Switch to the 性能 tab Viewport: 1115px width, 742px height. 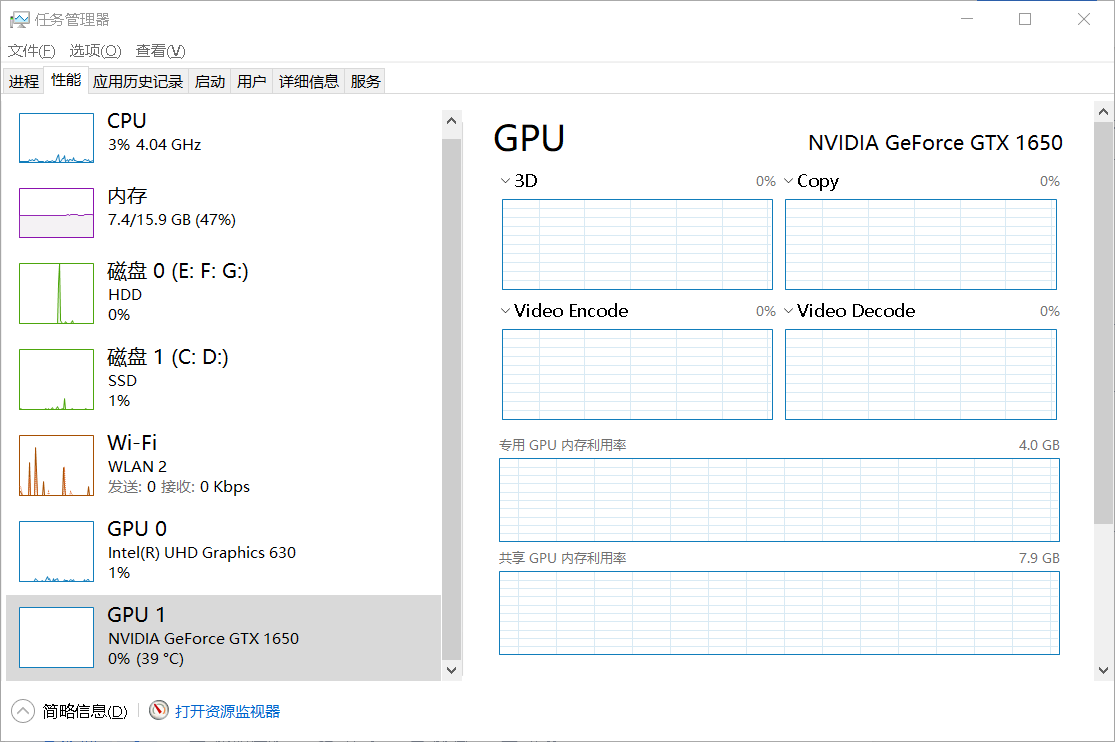click(x=66, y=80)
